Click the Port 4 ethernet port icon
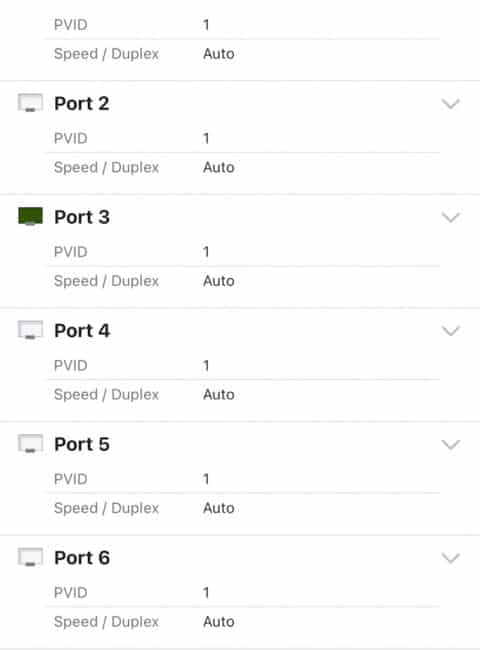 click(30, 330)
